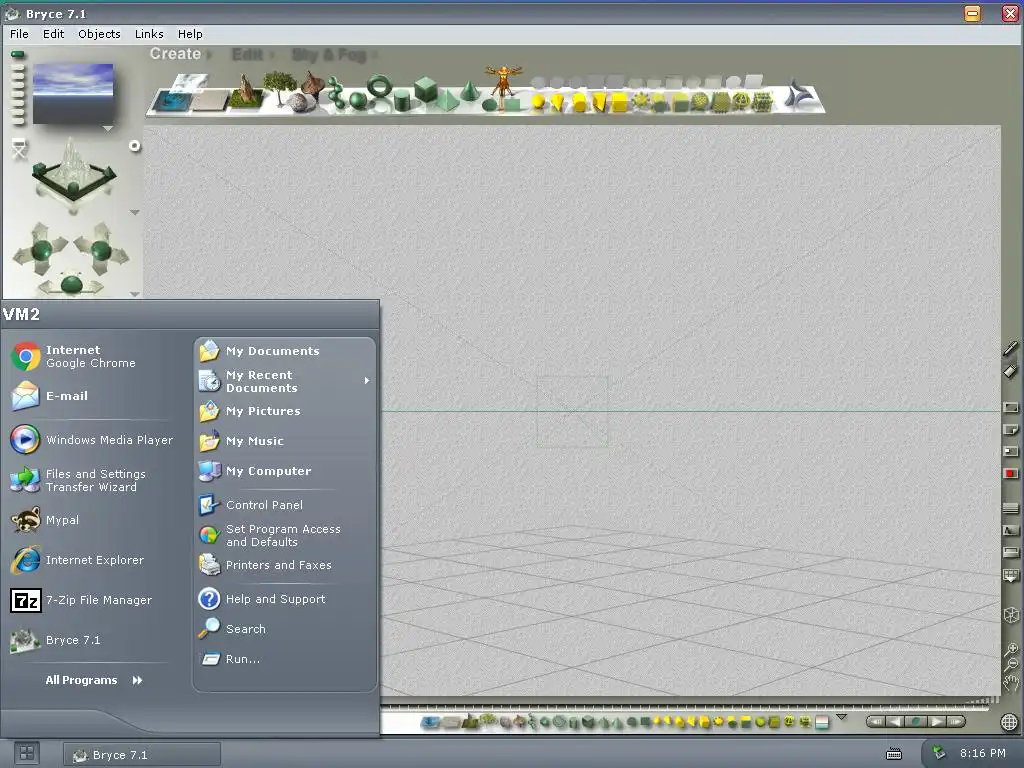Image resolution: width=1024 pixels, height=768 pixels.
Task: Select Bryce 7.1 taskbar button
Action: [142, 754]
